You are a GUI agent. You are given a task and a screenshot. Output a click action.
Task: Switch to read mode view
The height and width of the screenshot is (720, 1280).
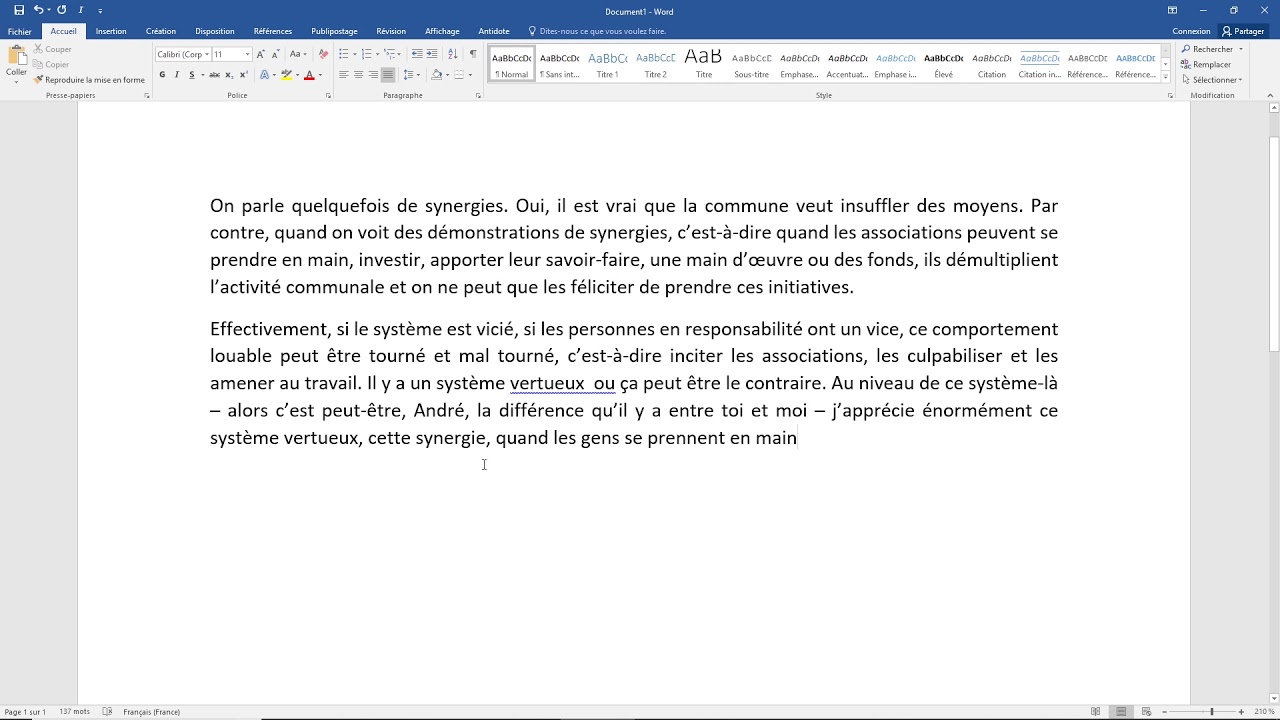point(1096,712)
